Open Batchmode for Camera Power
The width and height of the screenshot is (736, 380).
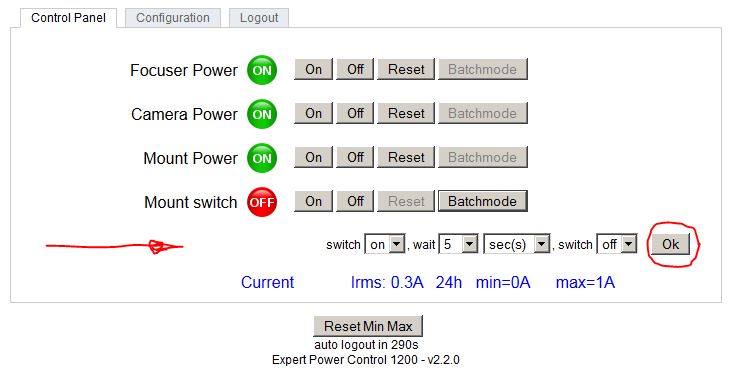[483, 114]
